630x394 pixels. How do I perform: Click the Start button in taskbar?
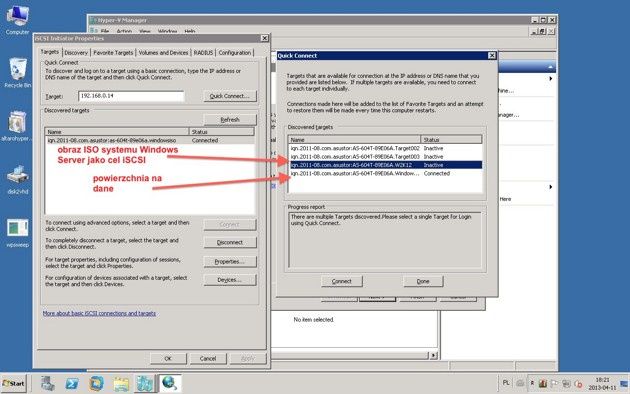[14, 384]
